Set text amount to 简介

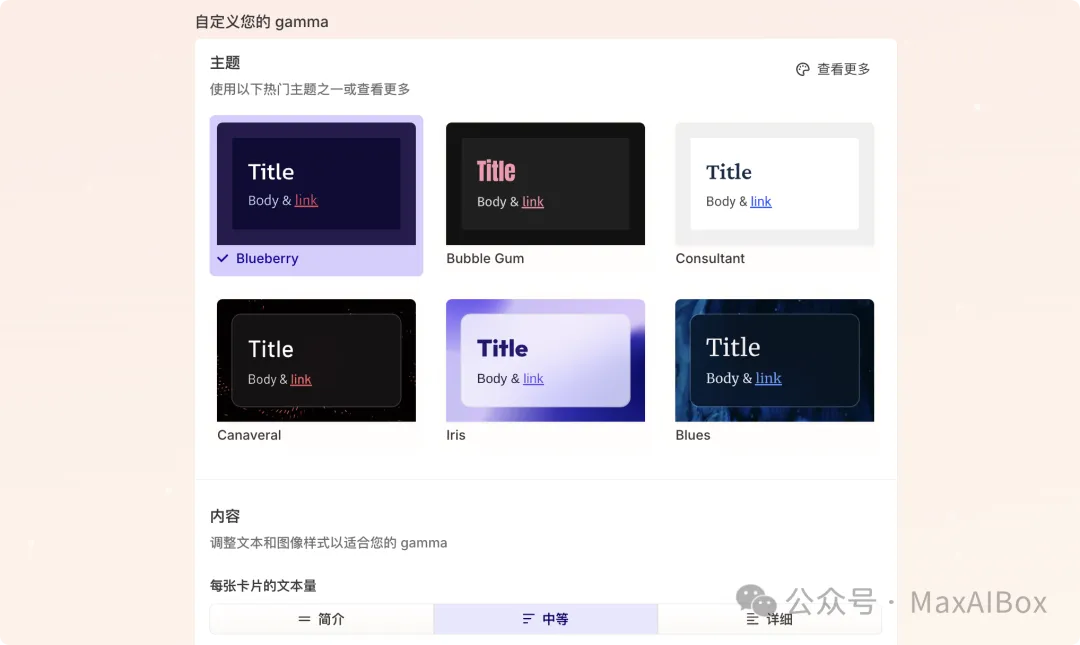pos(322,619)
